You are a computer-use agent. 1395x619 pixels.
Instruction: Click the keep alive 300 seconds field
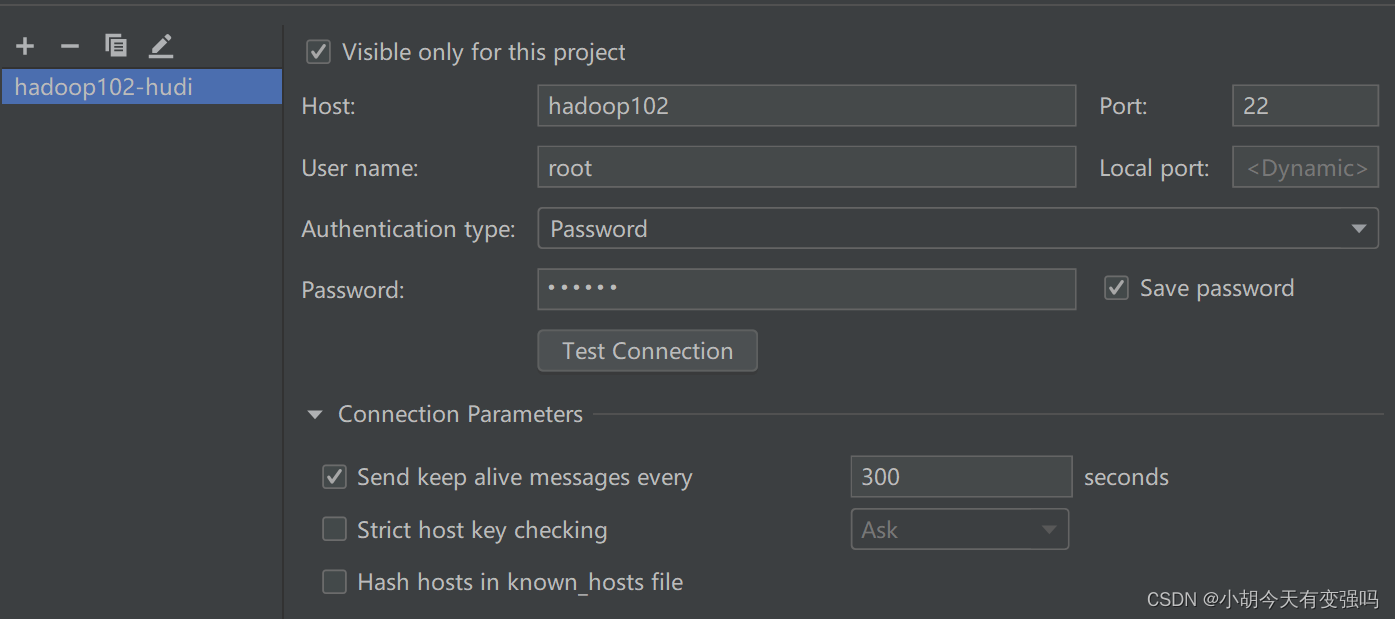961,477
